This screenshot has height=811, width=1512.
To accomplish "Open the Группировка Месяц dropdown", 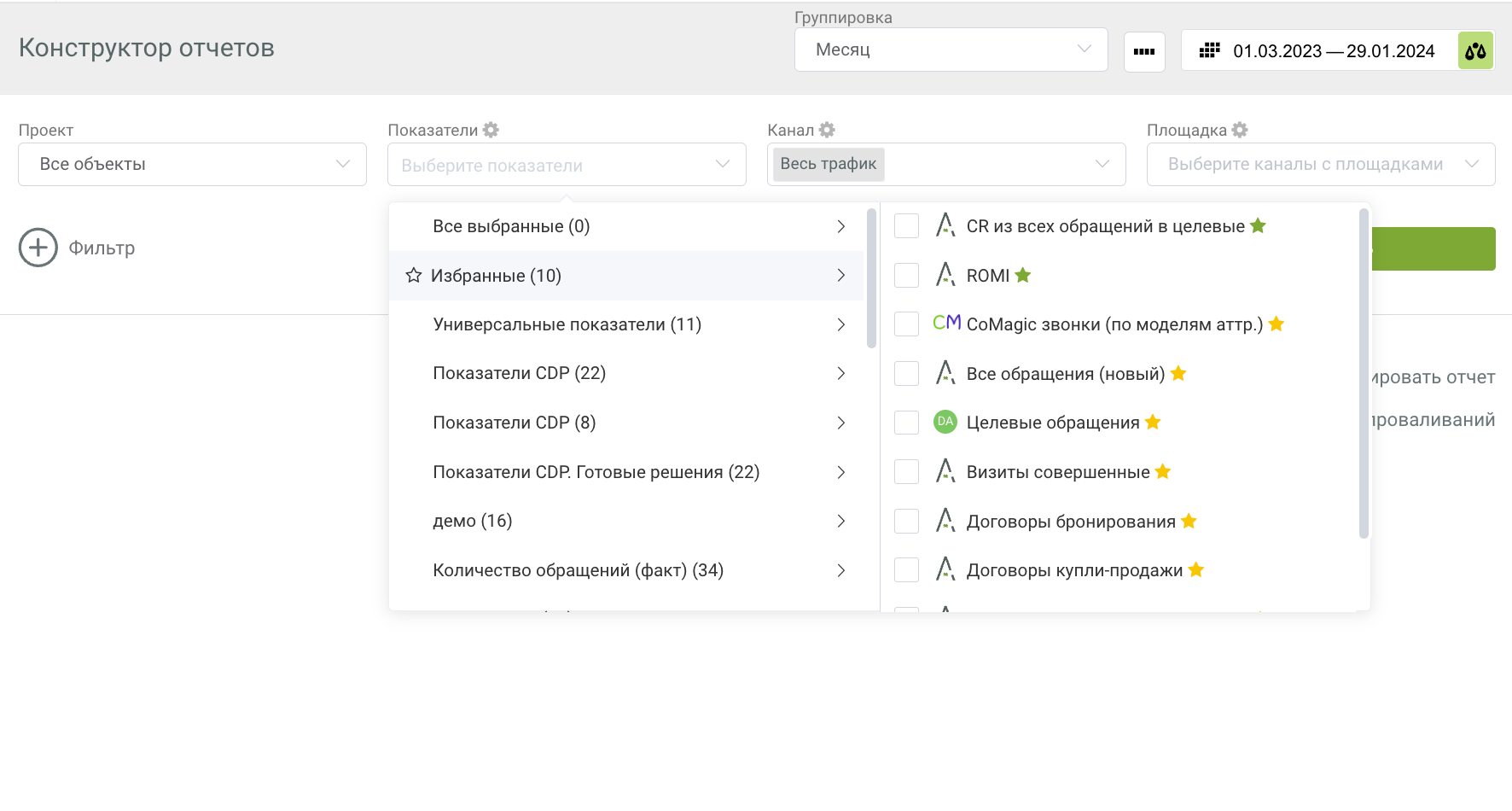I will pos(951,50).
